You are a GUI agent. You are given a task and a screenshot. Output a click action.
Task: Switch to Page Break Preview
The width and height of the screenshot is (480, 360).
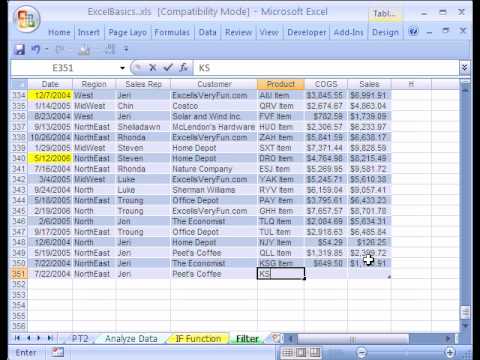[x=314, y=352]
